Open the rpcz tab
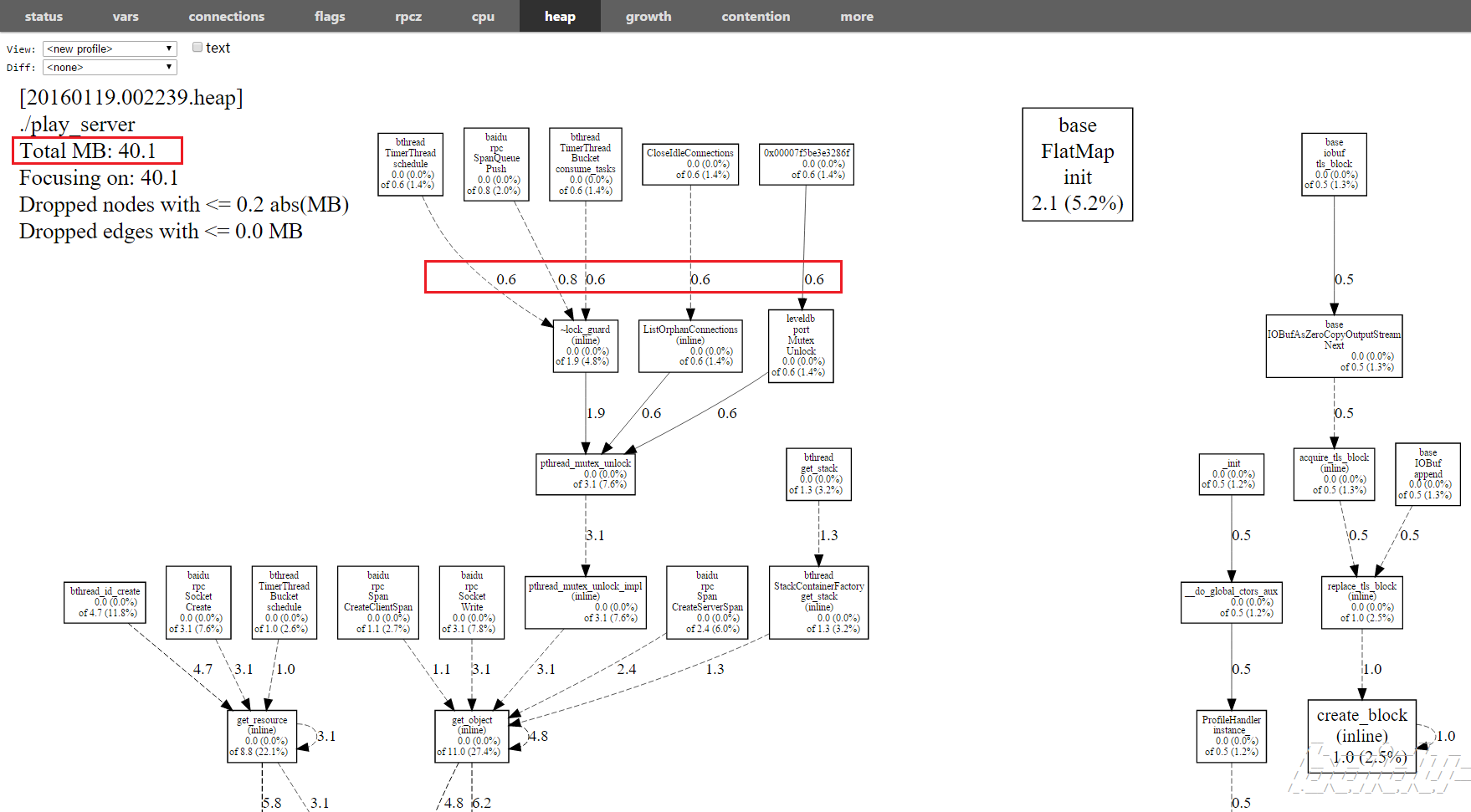 (x=408, y=16)
